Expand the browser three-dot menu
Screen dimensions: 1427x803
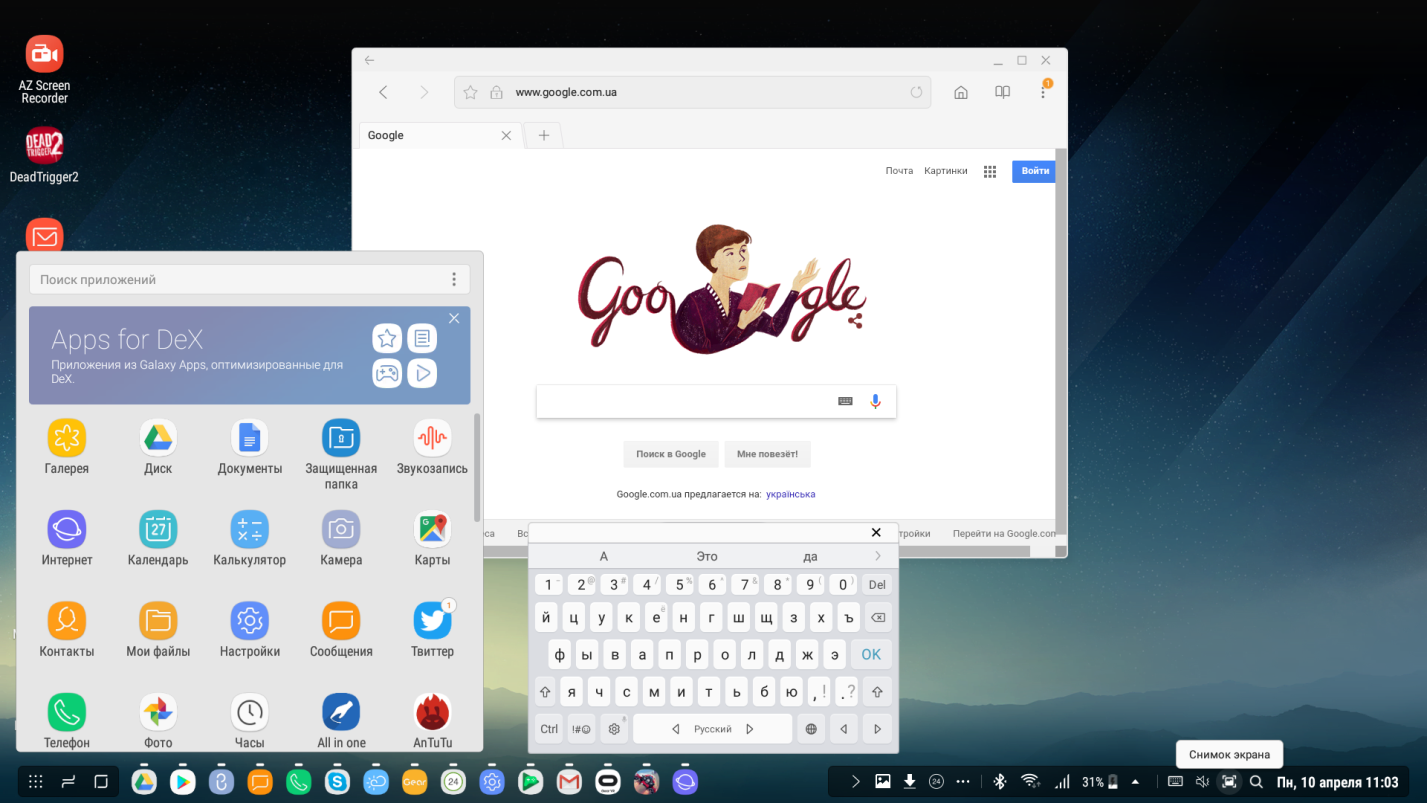[x=1043, y=92]
